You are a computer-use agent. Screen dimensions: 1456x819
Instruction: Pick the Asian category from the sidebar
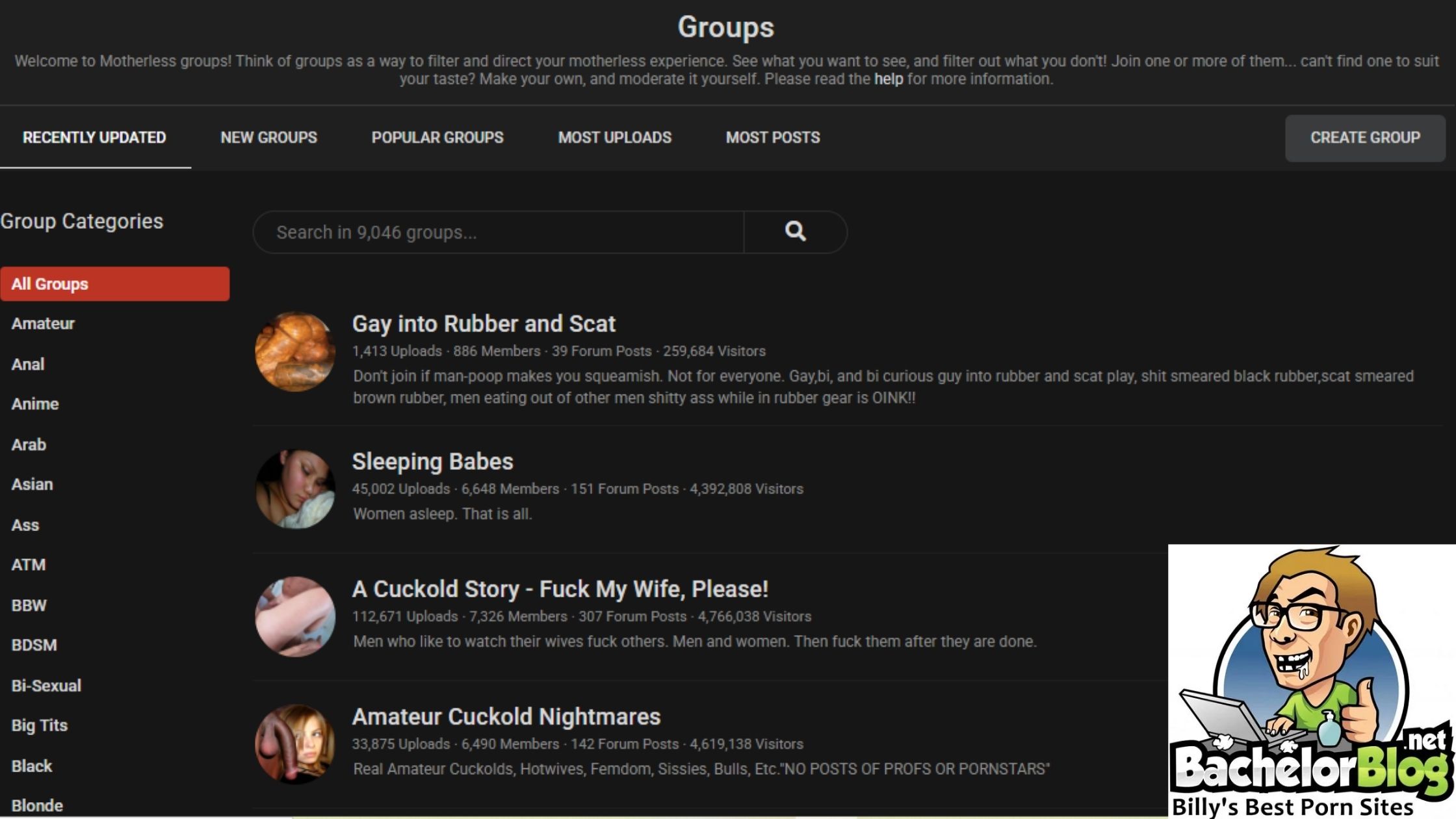(x=32, y=484)
